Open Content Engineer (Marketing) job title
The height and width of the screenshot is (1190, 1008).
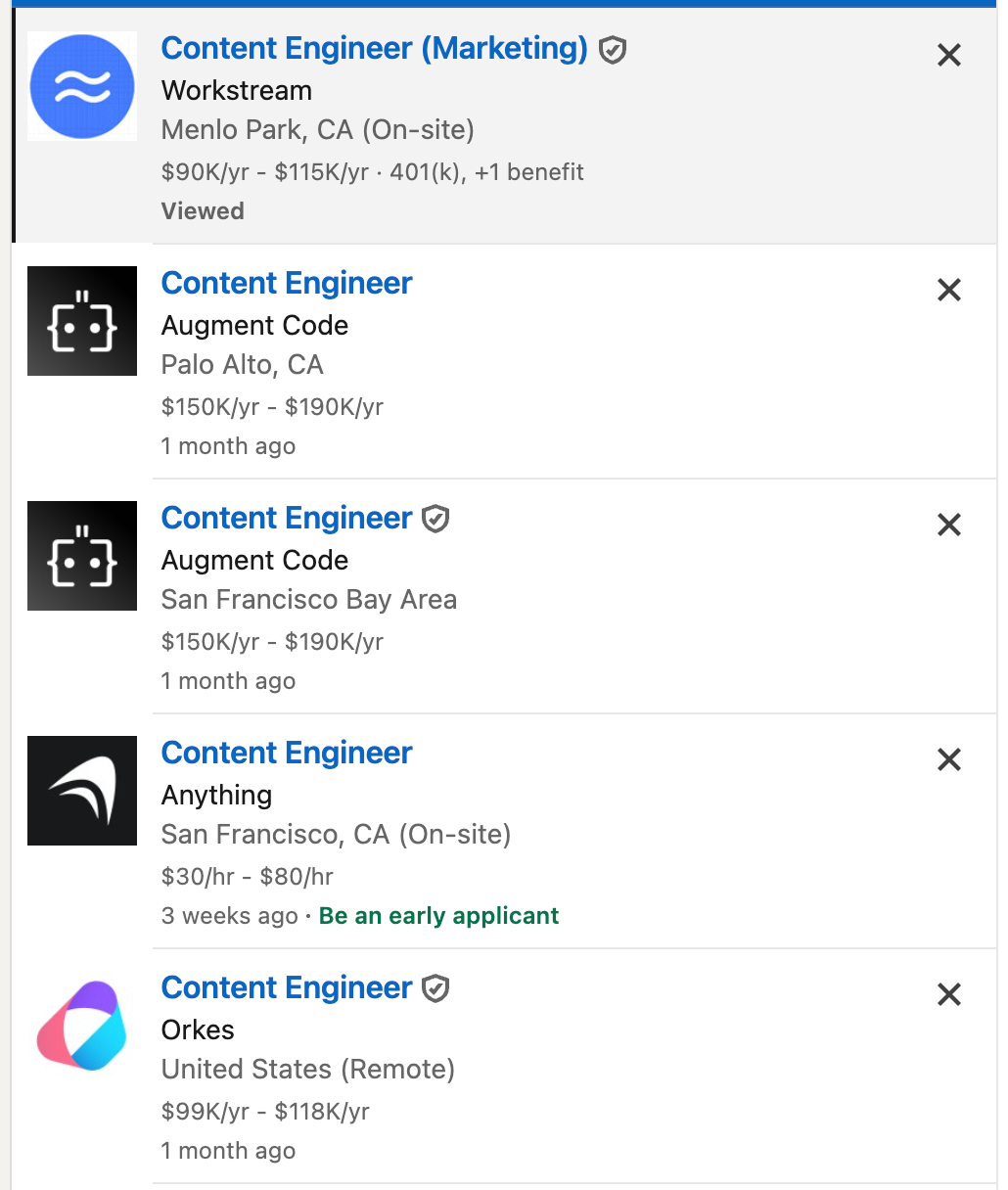tap(374, 48)
